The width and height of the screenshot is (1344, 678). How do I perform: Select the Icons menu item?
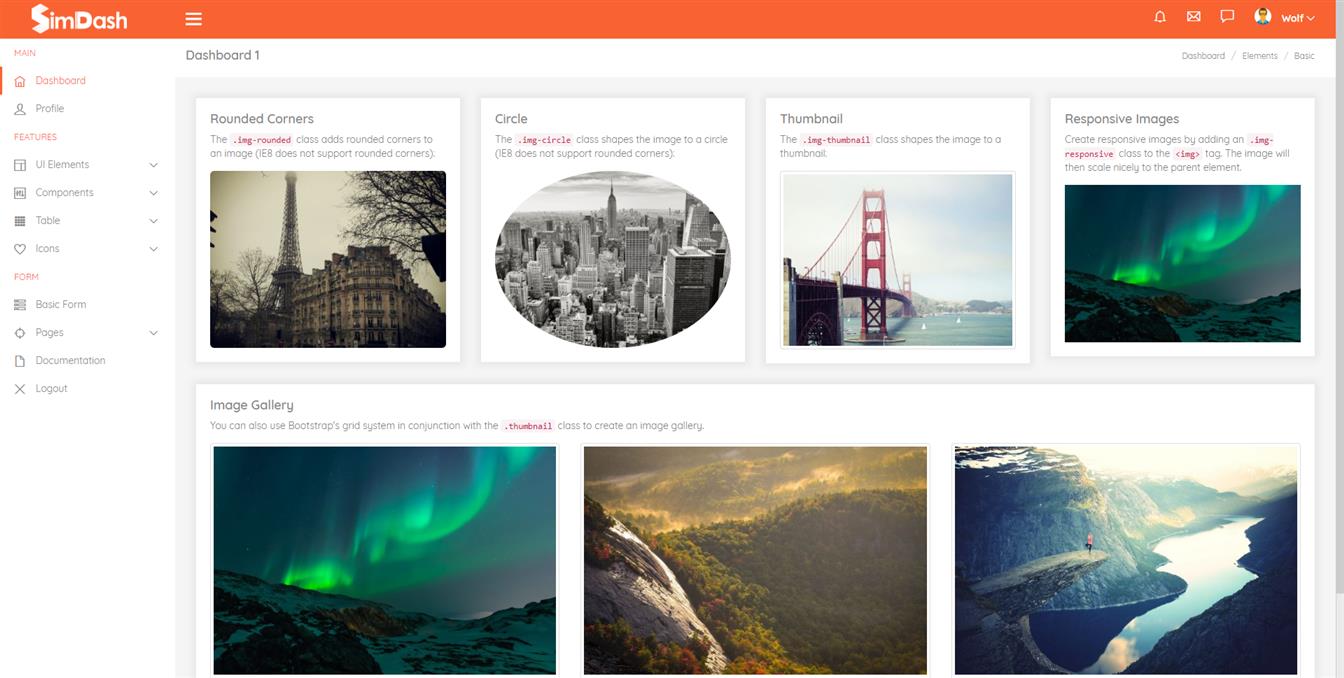(47, 249)
